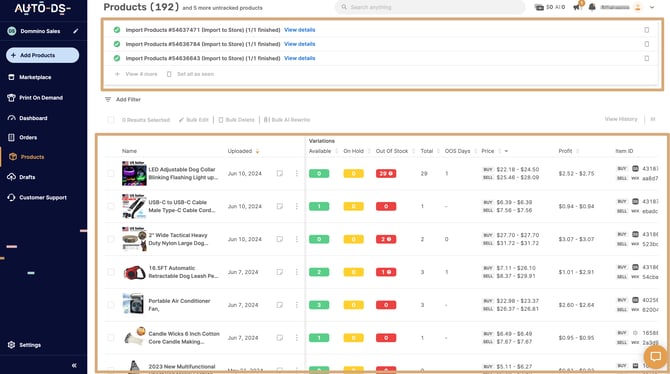
Task: Open more options for Portable Air Conditioner
Action: [297, 305]
